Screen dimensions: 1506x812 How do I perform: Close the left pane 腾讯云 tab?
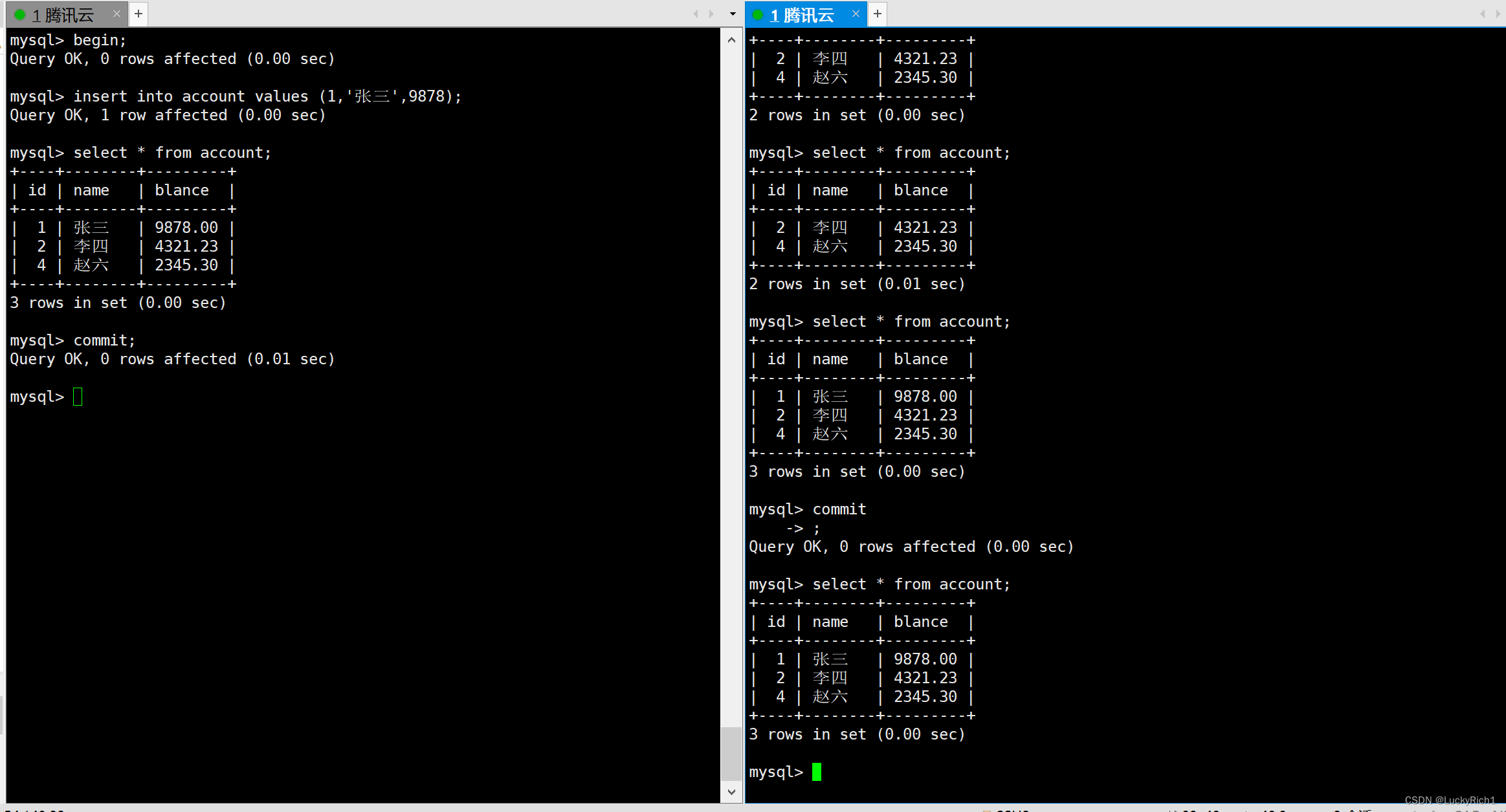click(x=116, y=14)
